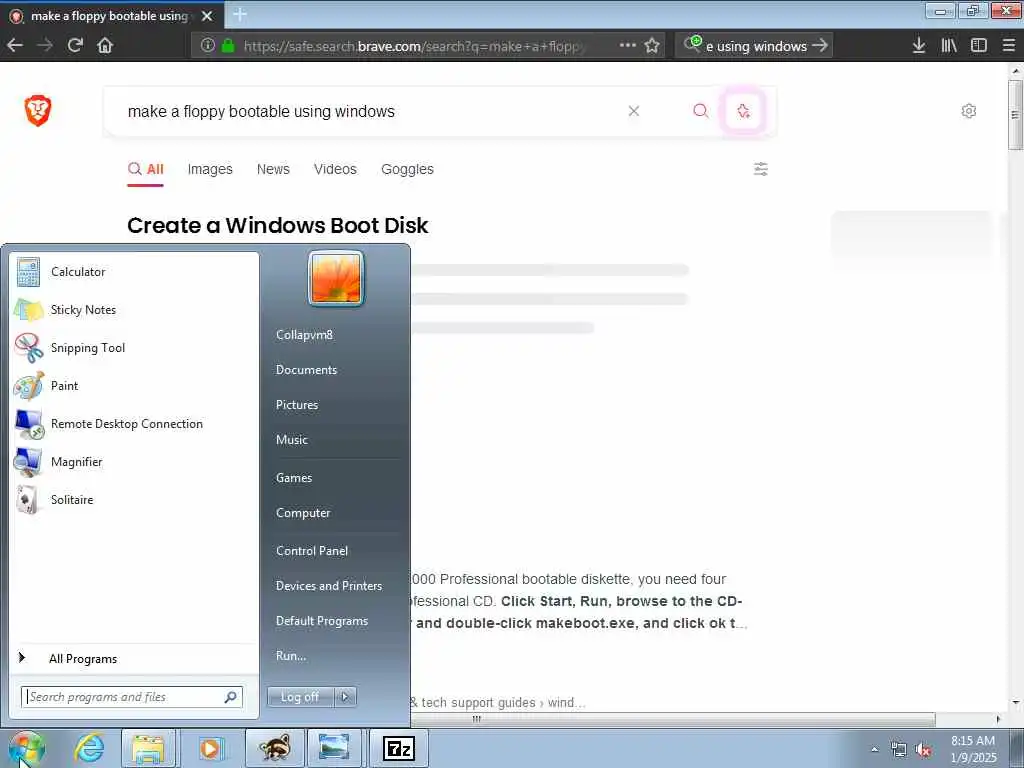Screen dimensions: 1024x768
Task: Launch Magnifier from Start menu
Action: click(x=135, y=461)
